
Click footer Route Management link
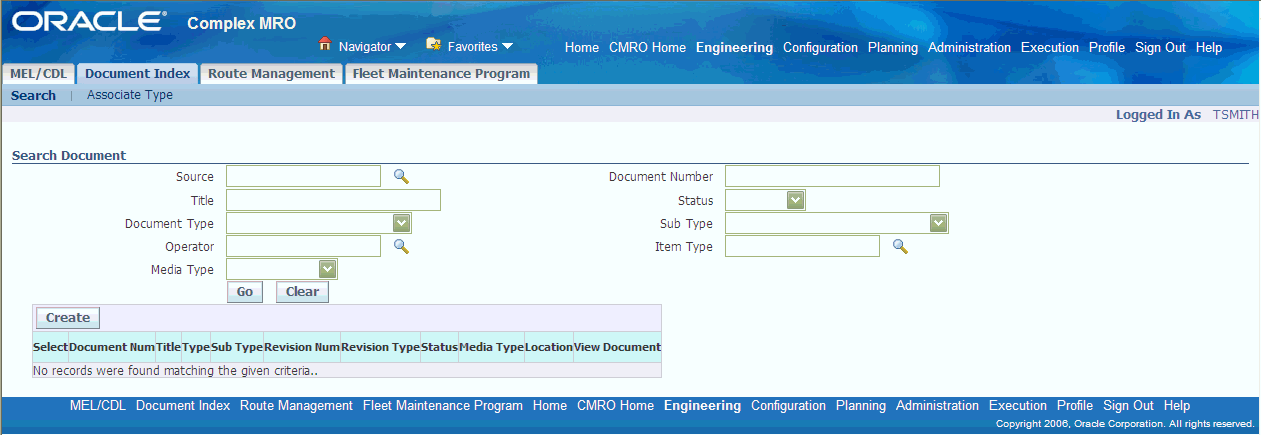tap(296, 406)
